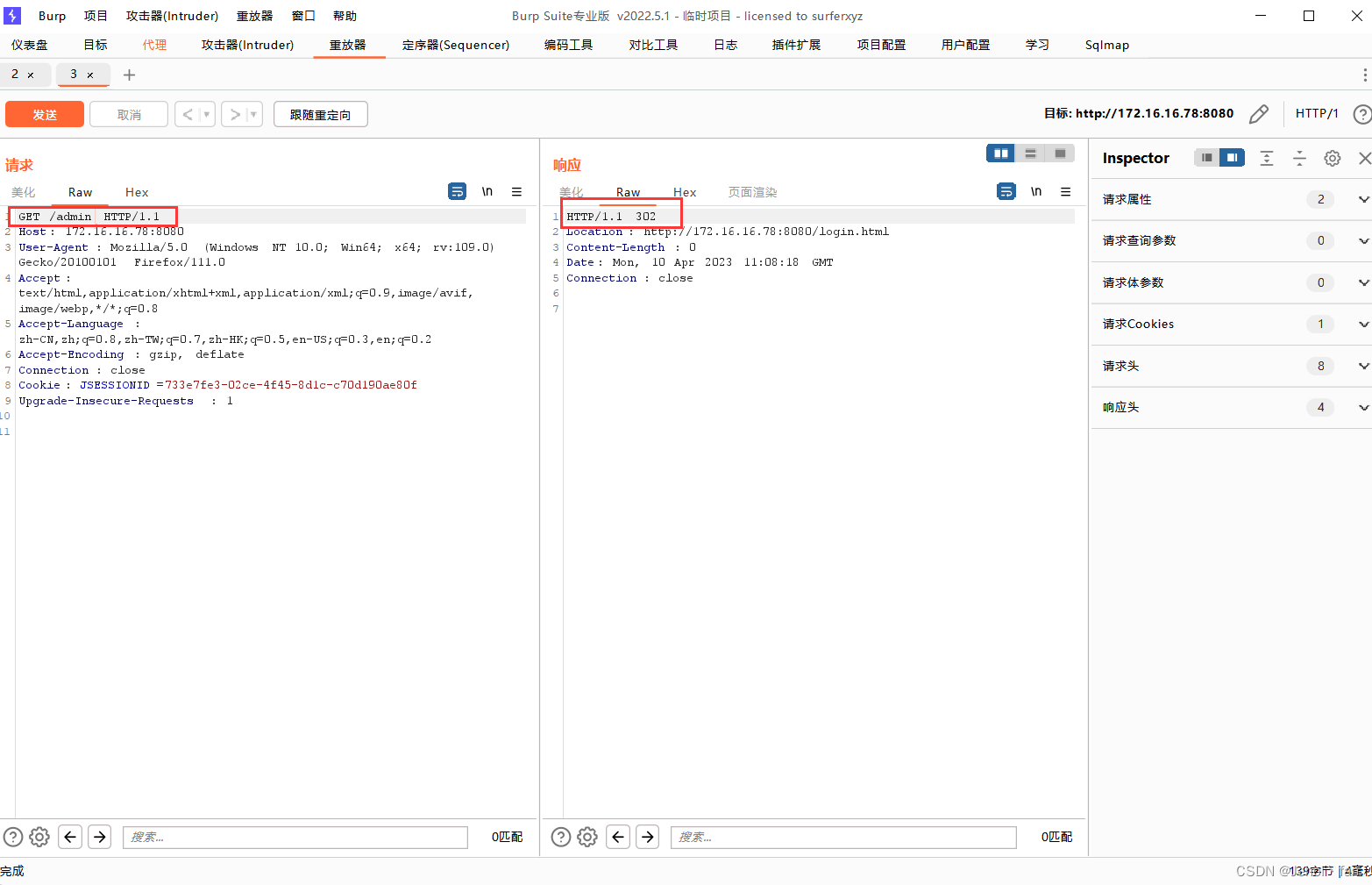This screenshot has height=885, width=1372.
Task: Close Repeater tab 2
Action: coord(31,75)
